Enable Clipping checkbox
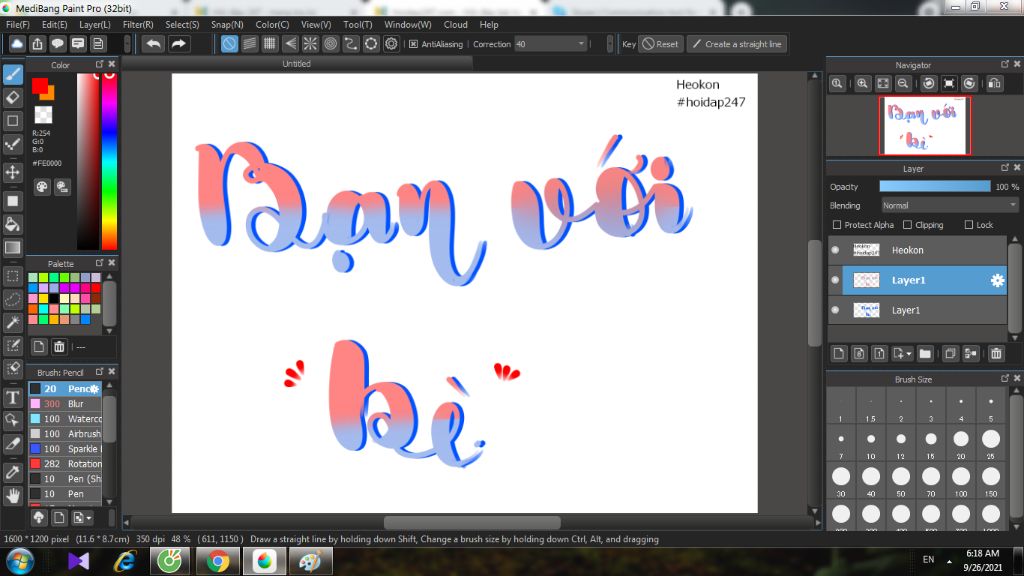 point(907,225)
